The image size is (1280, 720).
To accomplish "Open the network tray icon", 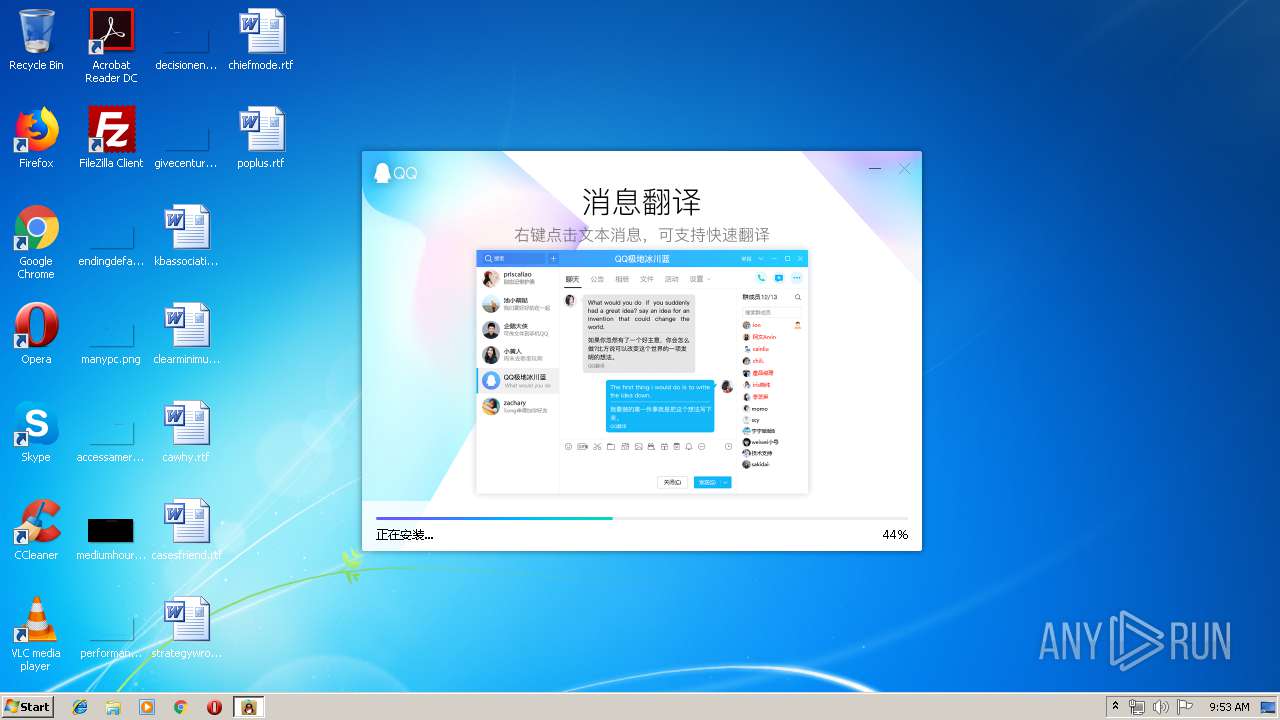I will point(1137,707).
